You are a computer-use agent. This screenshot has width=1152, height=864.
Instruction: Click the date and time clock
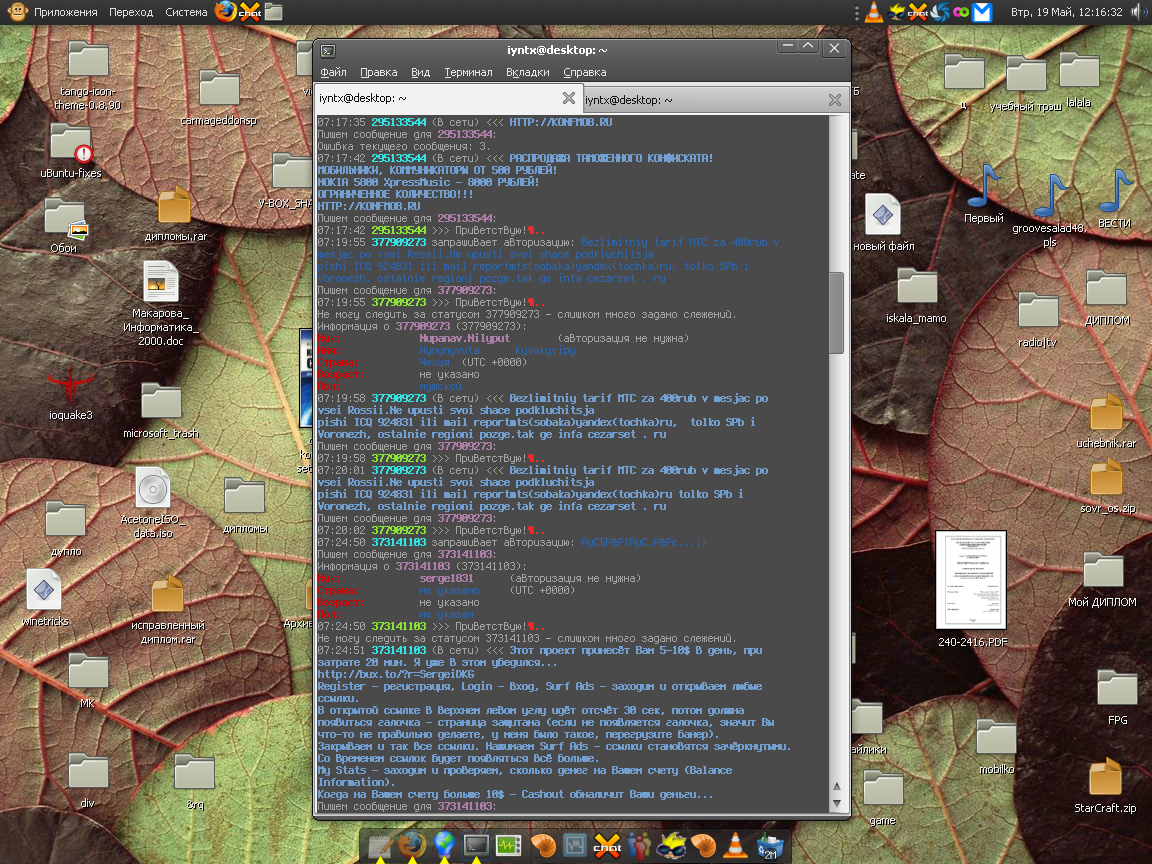click(1066, 12)
